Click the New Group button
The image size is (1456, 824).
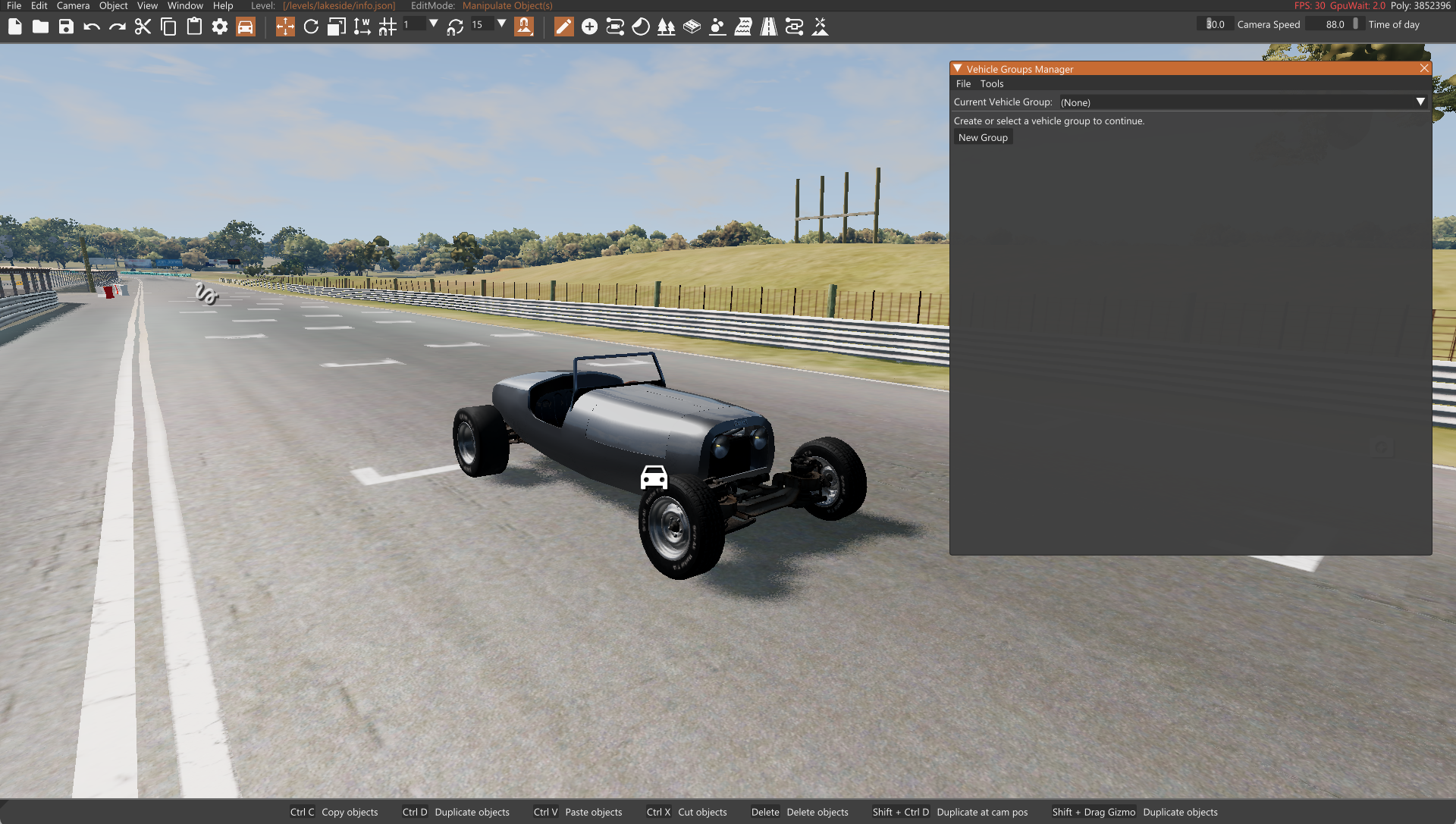click(x=983, y=137)
